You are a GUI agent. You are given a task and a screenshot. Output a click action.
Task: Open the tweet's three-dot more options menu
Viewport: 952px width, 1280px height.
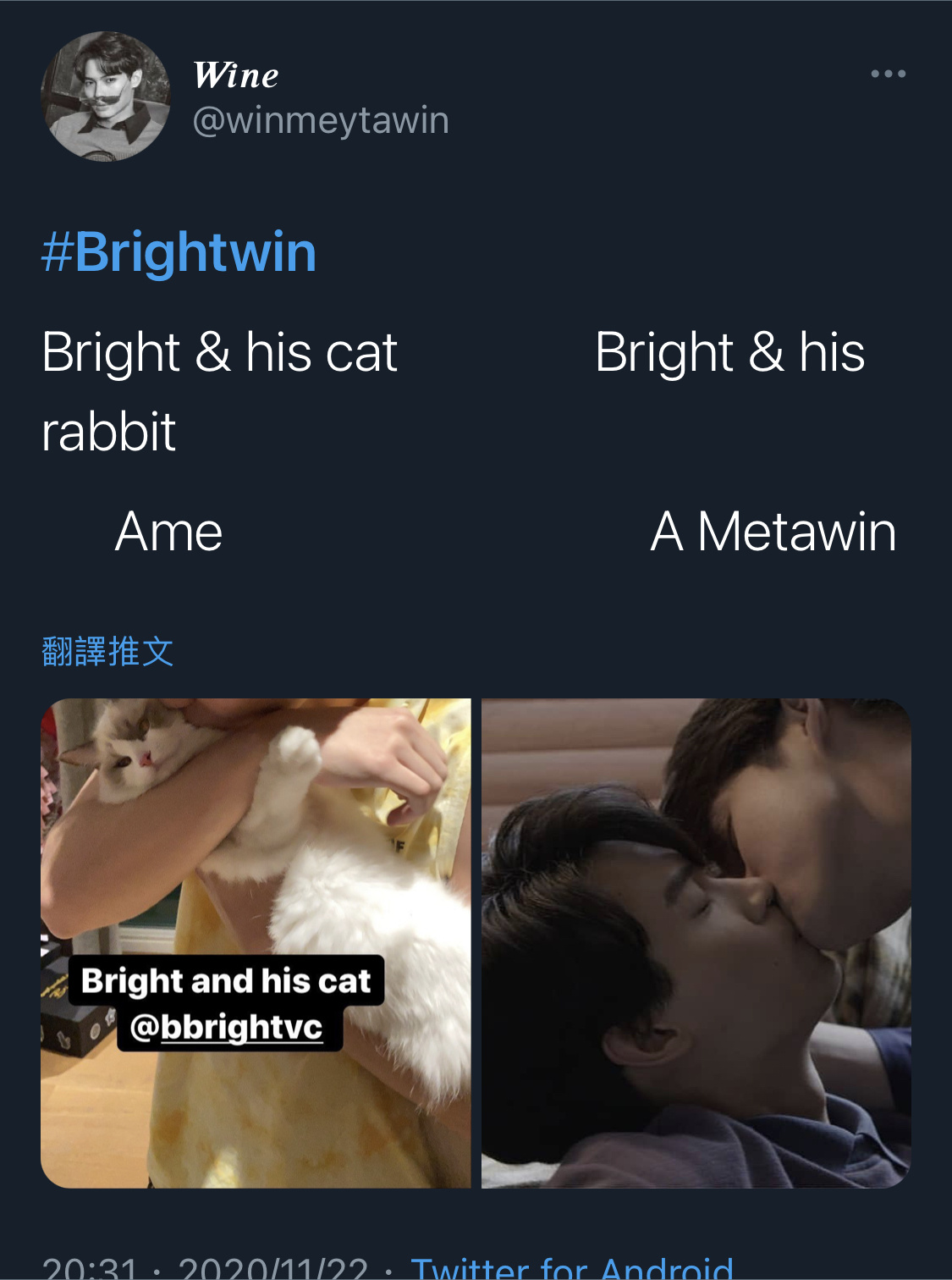(889, 74)
